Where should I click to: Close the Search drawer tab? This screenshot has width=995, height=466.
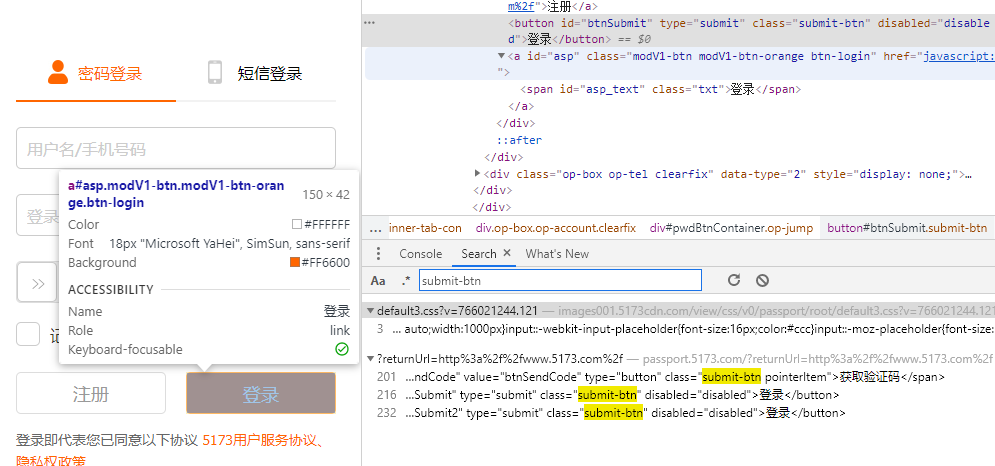coord(507,253)
